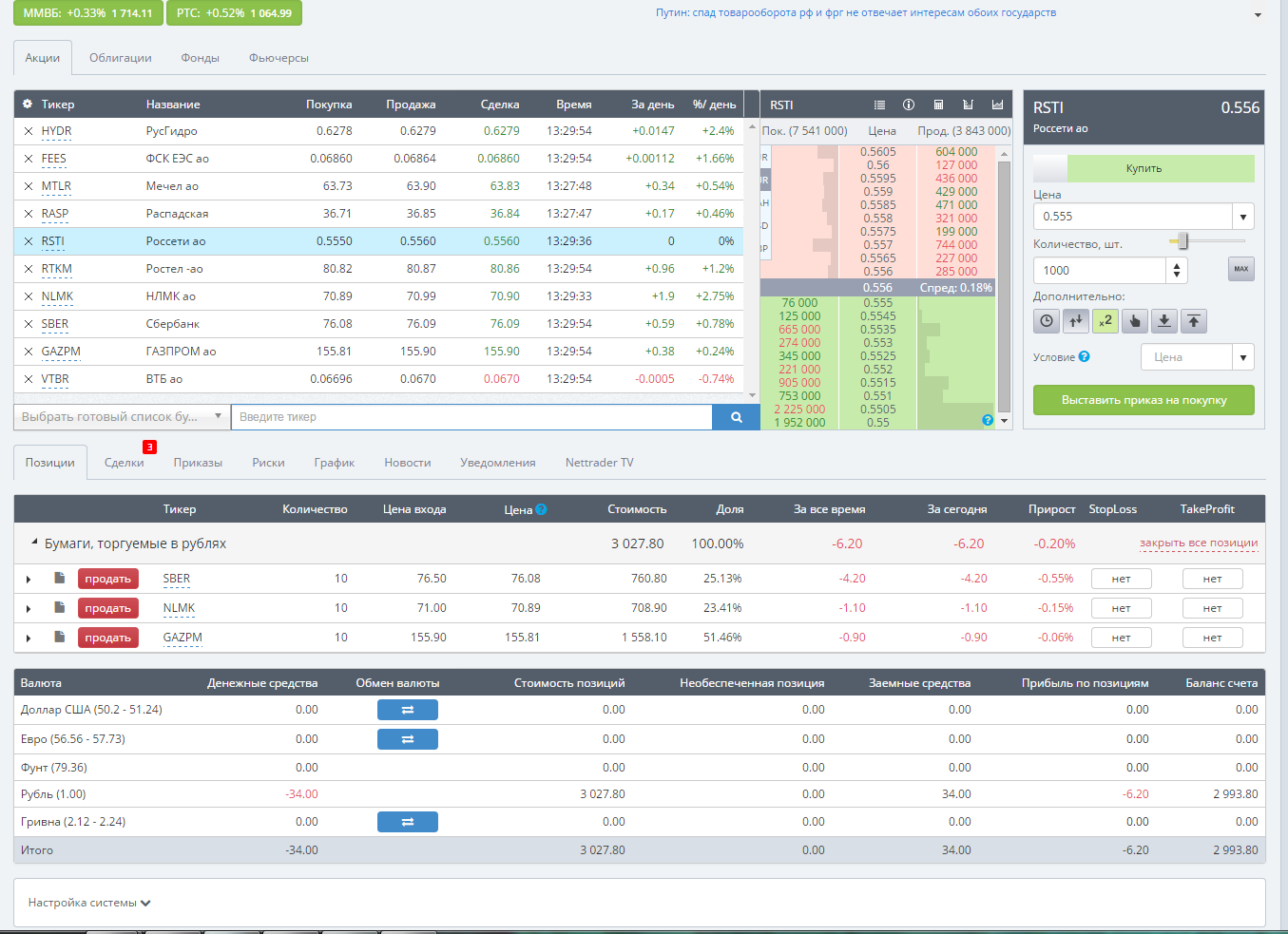This screenshot has width=1288, height=934.
Task: Show RSTI instrument info icon
Action: [909, 105]
